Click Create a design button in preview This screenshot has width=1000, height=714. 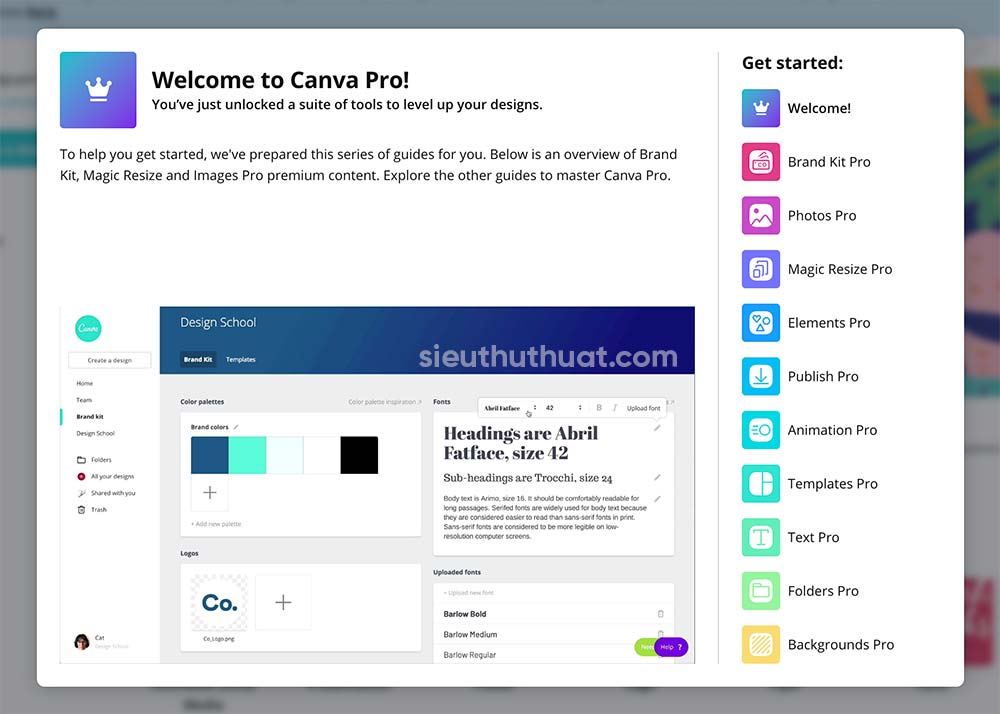click(110, 360)
